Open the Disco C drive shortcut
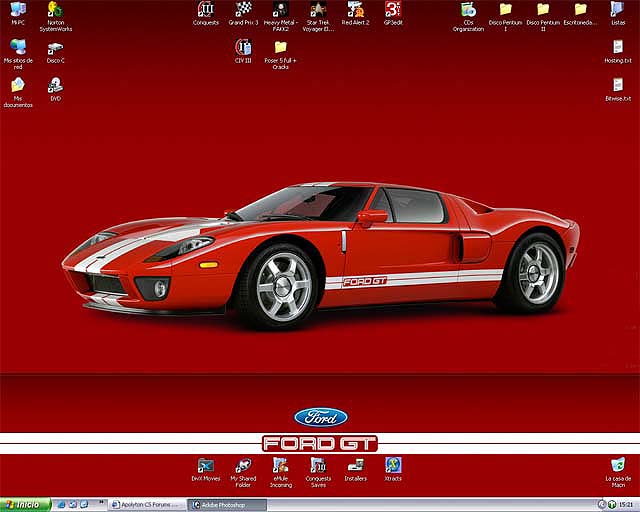The height and width of the screenshot is (512, 640). point(55,47)
